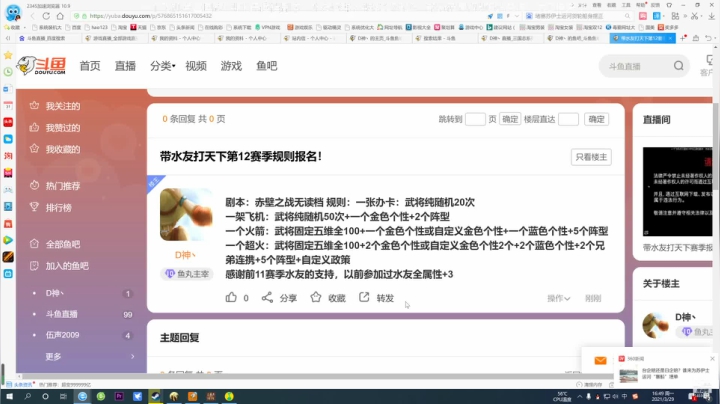The image size is (720, 404).
Task: Open the Windows Start menu
Action: 9,396
